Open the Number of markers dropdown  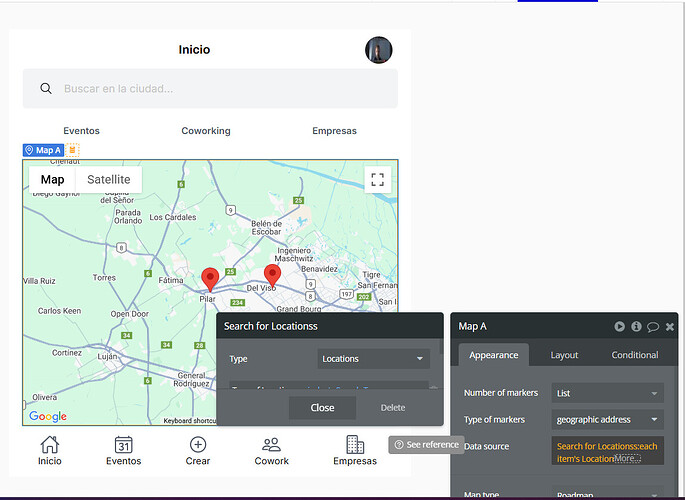coord(608,393)
